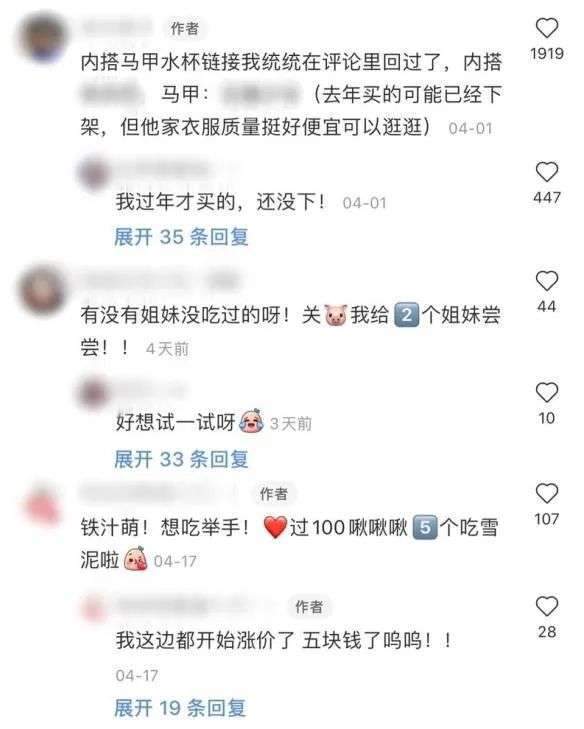Like the reply with 28 likes

pos(547,606)
